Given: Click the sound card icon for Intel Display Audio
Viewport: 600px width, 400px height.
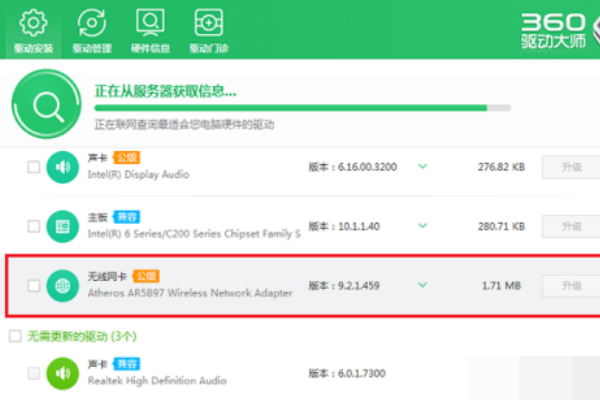Looking at the screenshot, I should (62, 167).
